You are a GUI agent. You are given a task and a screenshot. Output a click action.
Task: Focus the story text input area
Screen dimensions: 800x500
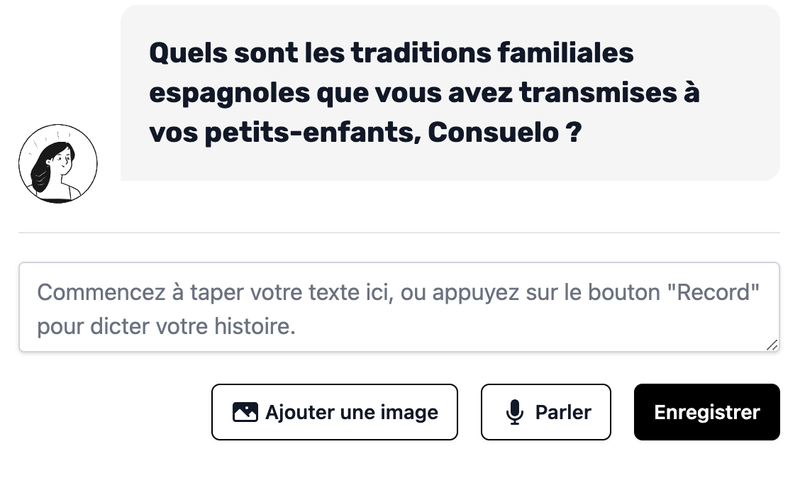point(398,308)
